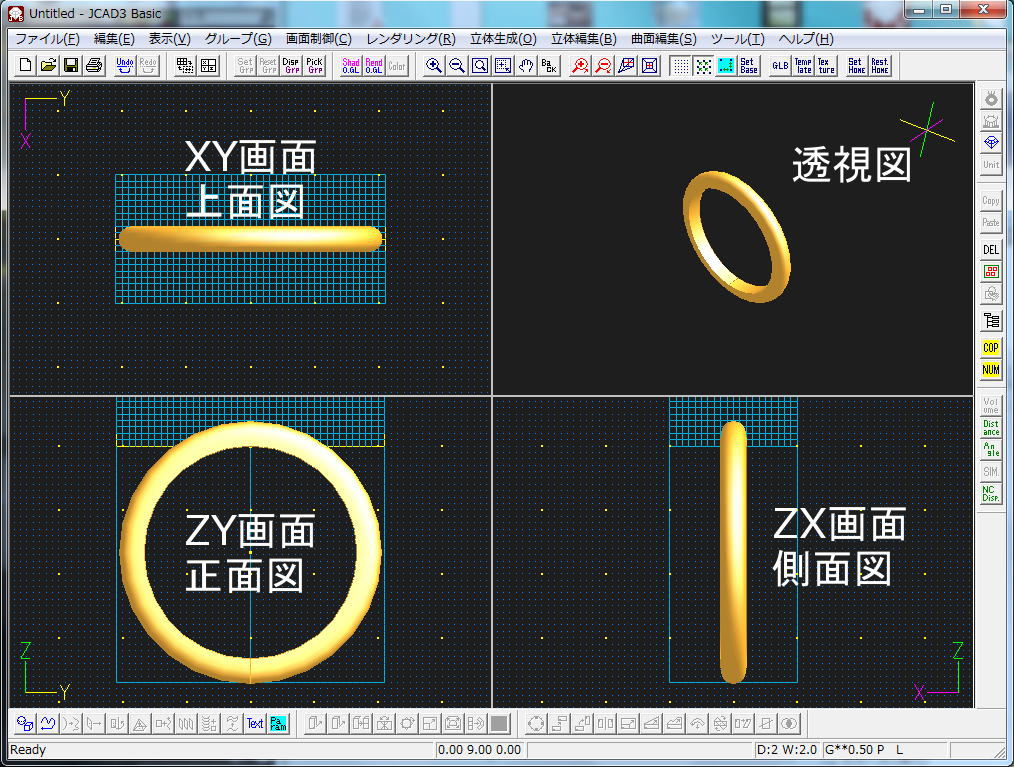Activate the hand pan tool

pyautogui.click(x=526, y=66)
